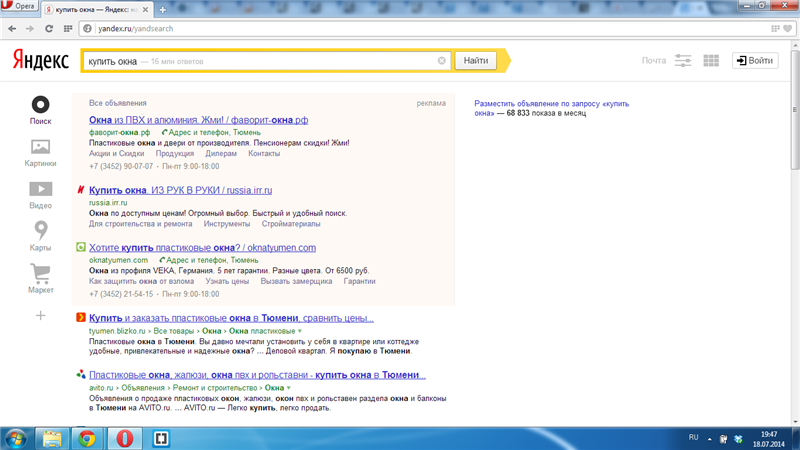The image size is (800, 450).
Task: Open 'Инструменты' sitelink
Action: point(227,224)
